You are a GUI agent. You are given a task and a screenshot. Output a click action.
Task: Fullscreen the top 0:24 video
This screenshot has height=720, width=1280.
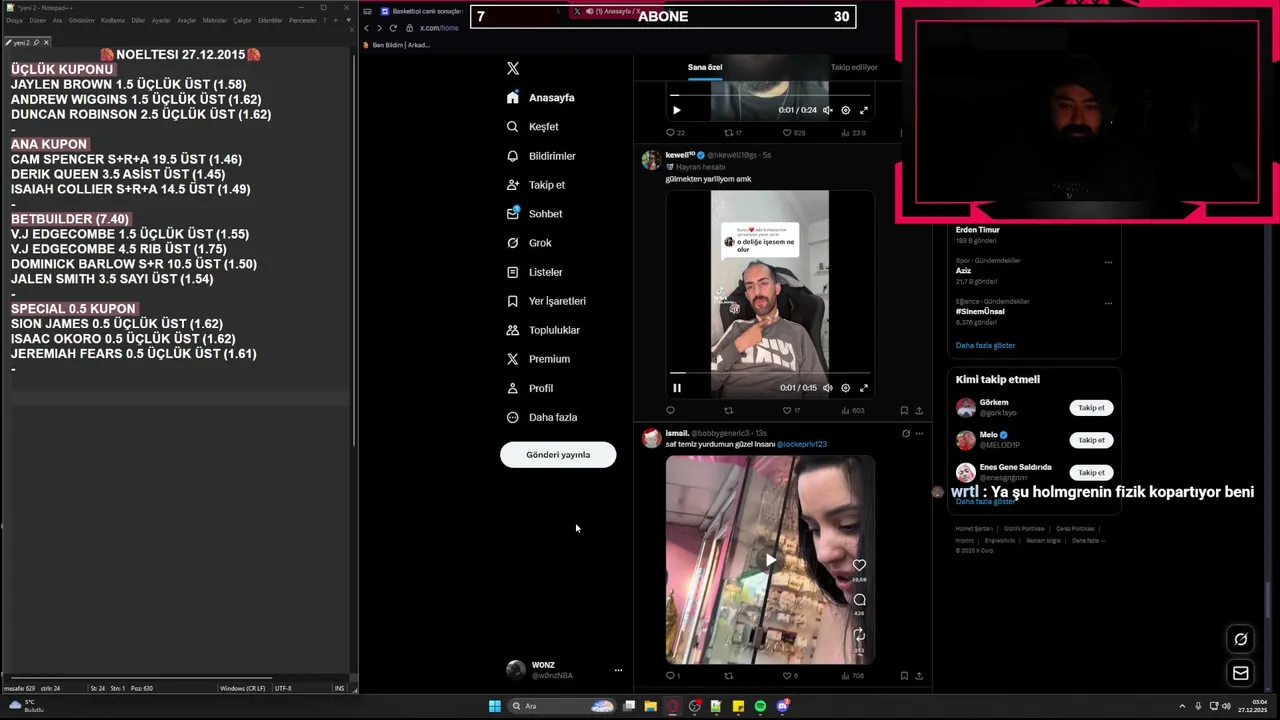pyautogui.click(x=864, y=110)
